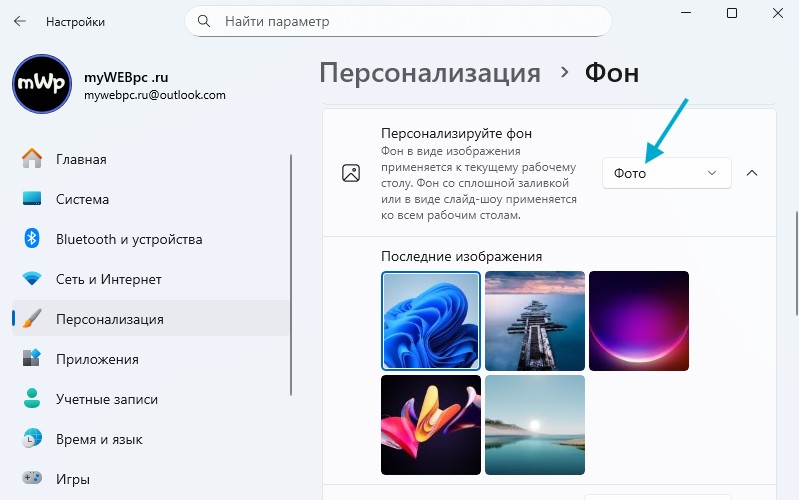799x500 pixels.
Task: Click the Приложения apps icon
Action: [32, 358]
